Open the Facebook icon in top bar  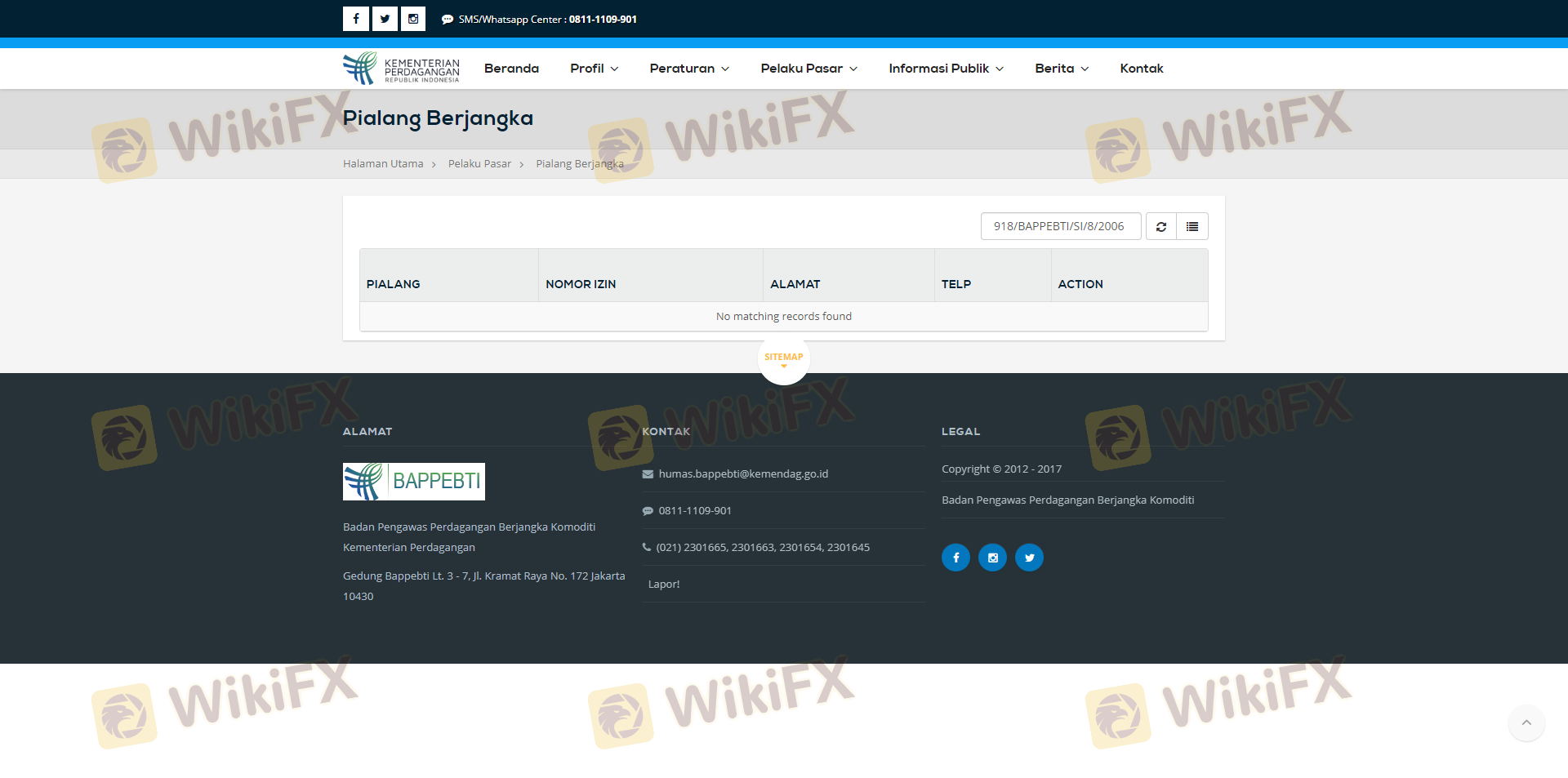(x=355, y=19)
